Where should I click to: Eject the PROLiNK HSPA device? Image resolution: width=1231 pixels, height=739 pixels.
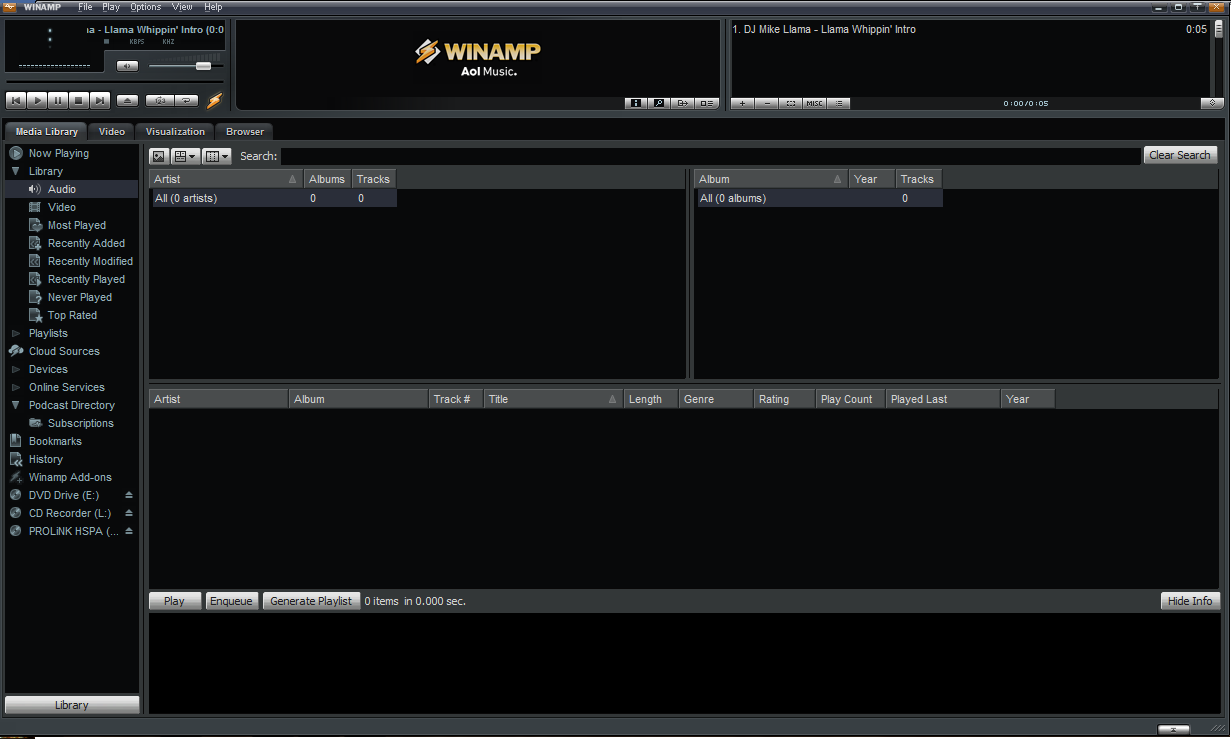[x=128, y=531]
